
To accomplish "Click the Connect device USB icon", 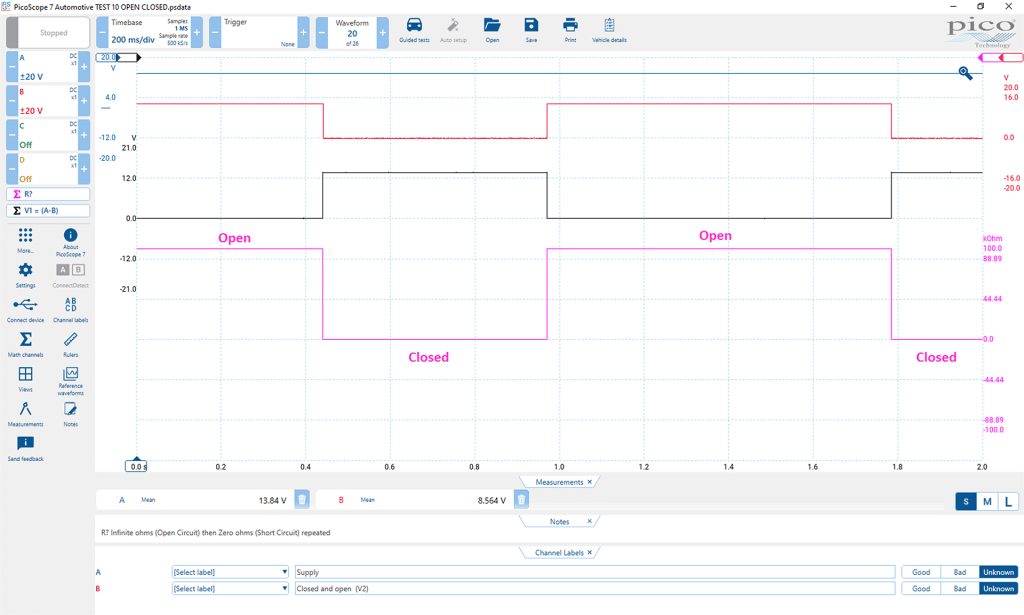I will point(25,304).
